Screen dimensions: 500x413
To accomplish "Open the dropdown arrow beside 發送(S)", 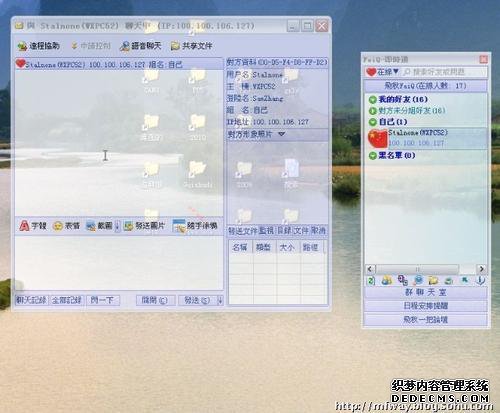I will 220,300.
